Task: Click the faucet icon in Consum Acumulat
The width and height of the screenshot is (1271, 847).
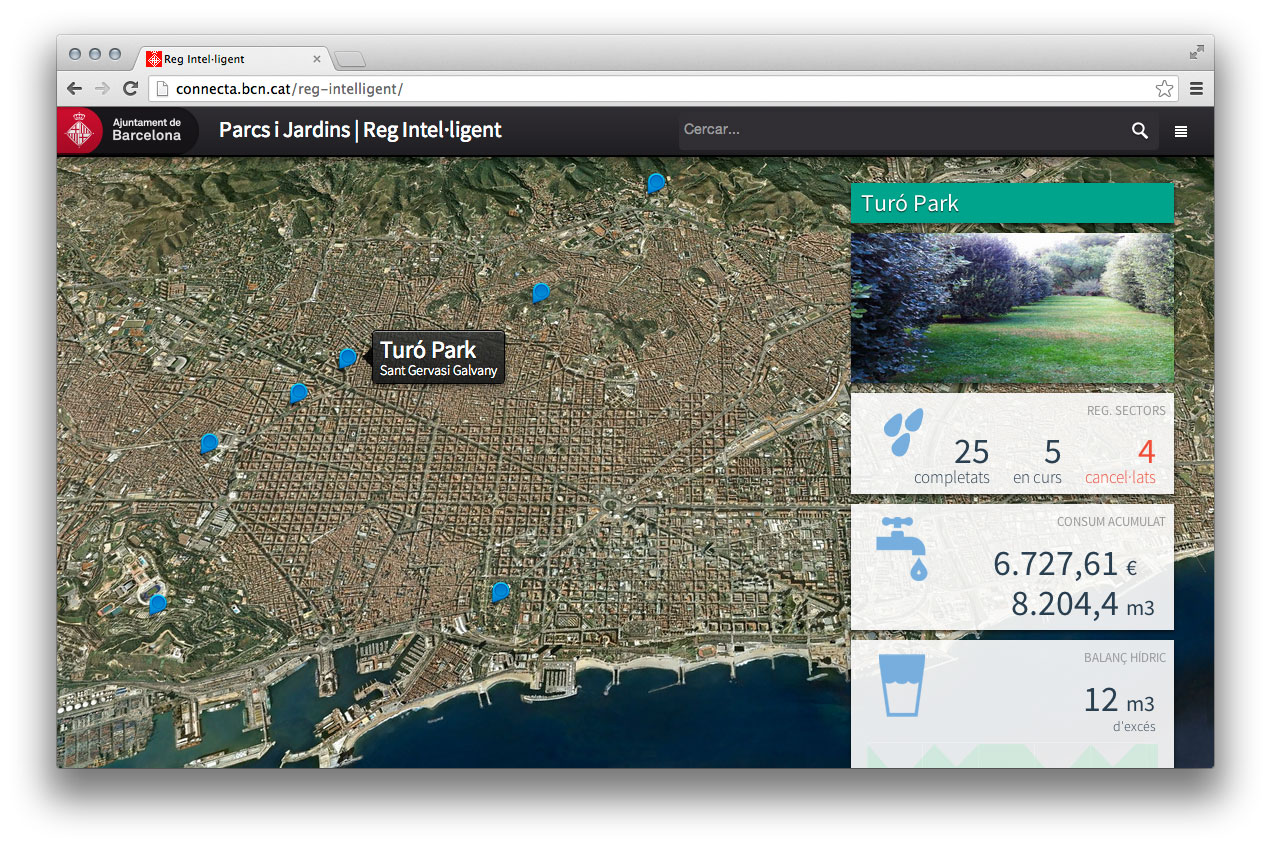Action: [902, 547]
